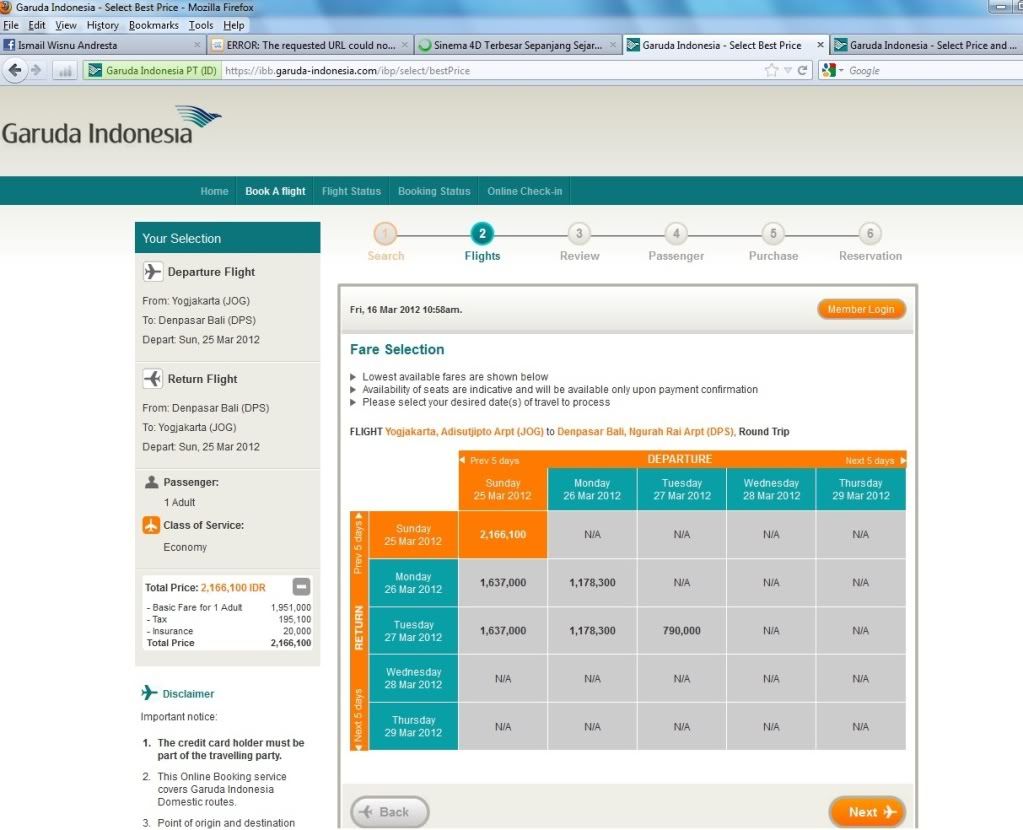Click the browser Back arrow button
The width and height of the screenshot is (1023, 830).
[15, 70]
